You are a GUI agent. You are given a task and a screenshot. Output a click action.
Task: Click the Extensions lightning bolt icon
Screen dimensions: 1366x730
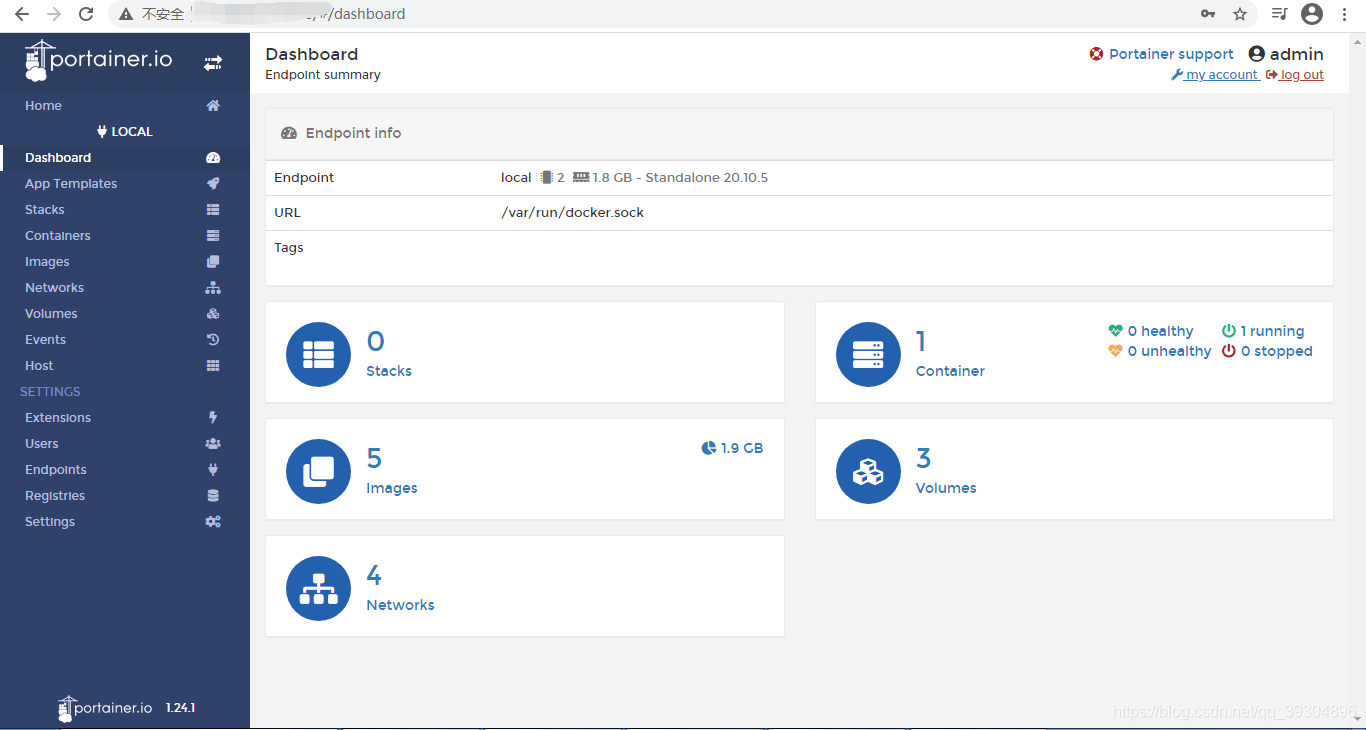coord(213,418)
